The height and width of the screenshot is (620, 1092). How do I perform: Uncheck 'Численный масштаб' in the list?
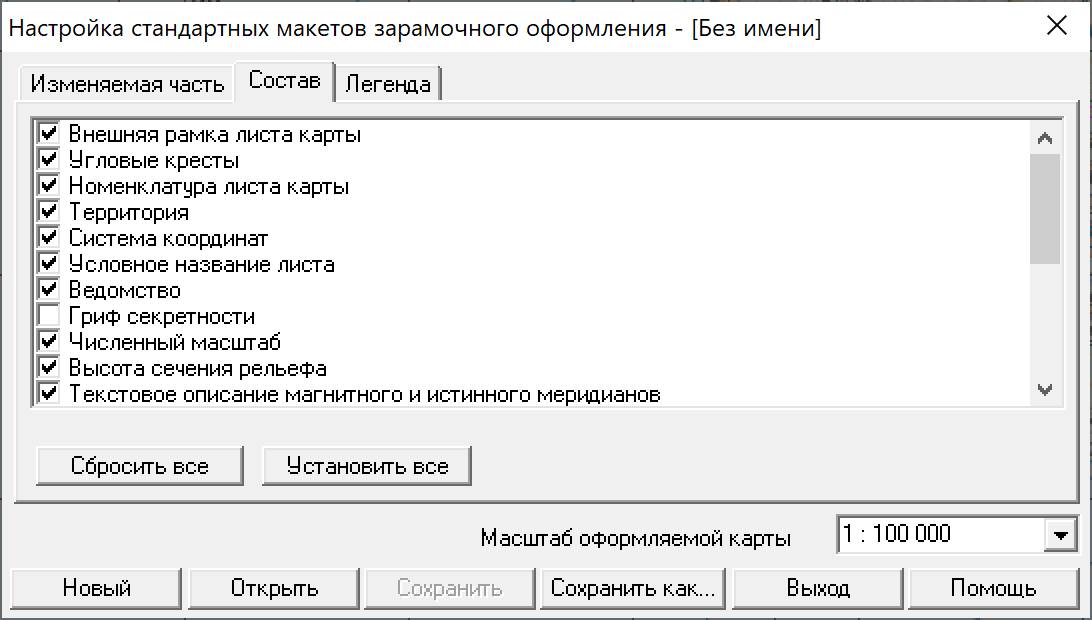tap(47, 342)
